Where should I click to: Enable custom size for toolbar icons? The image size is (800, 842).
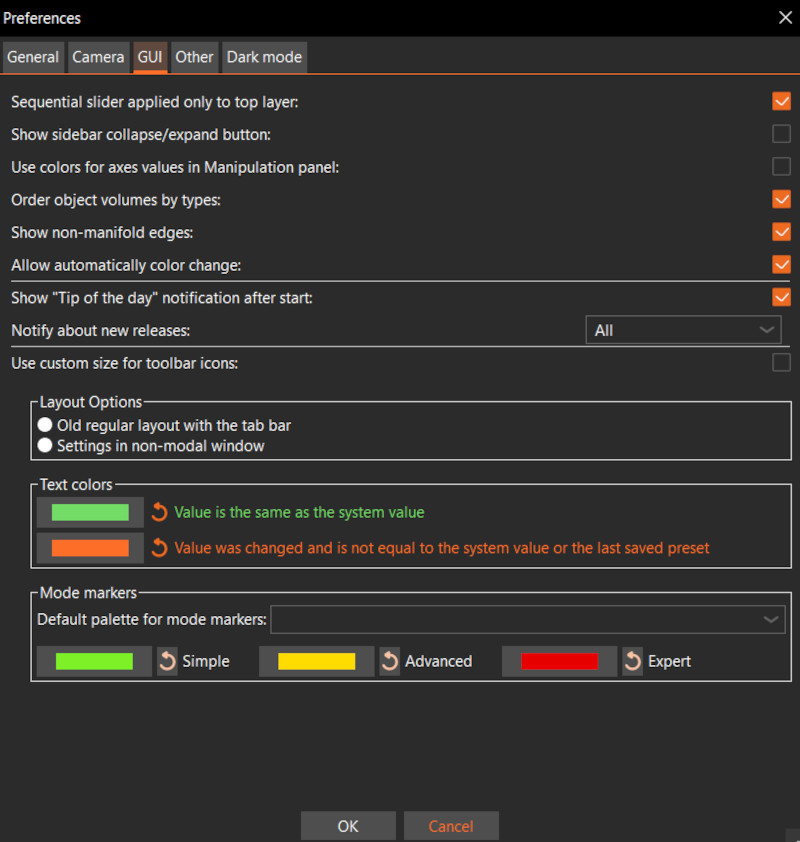(x=781, y=362)
